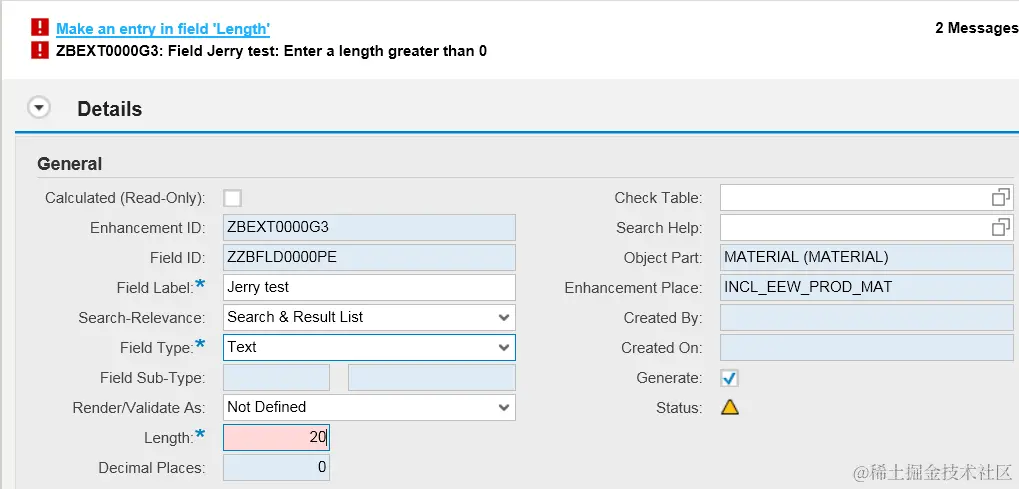The height and width of the screenshot is (489, 1019).
Task: Click the 'General' section heading
Action: pyautogui.click(x=70, y=164)
